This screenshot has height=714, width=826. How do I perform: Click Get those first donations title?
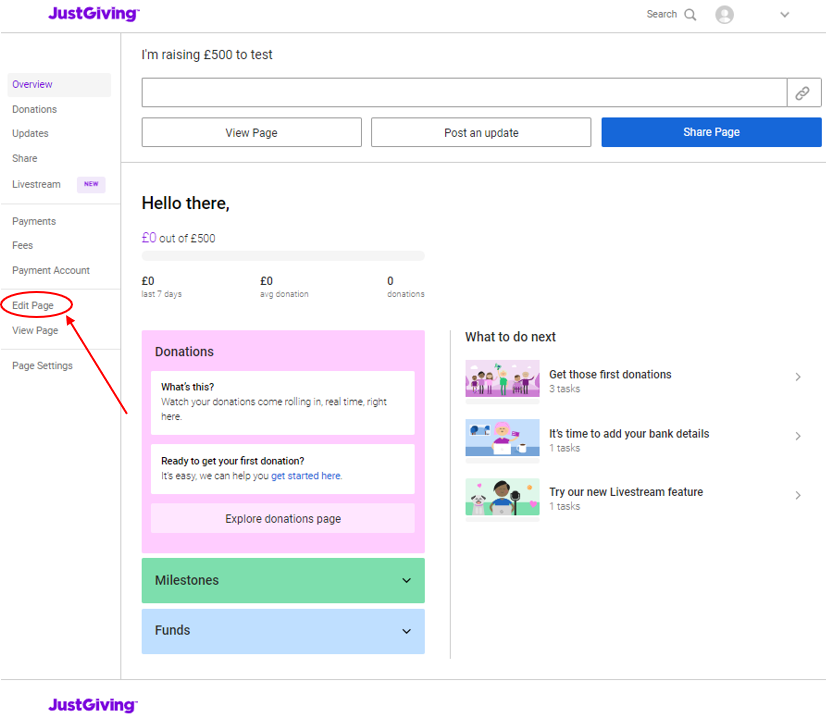point(610,375)
